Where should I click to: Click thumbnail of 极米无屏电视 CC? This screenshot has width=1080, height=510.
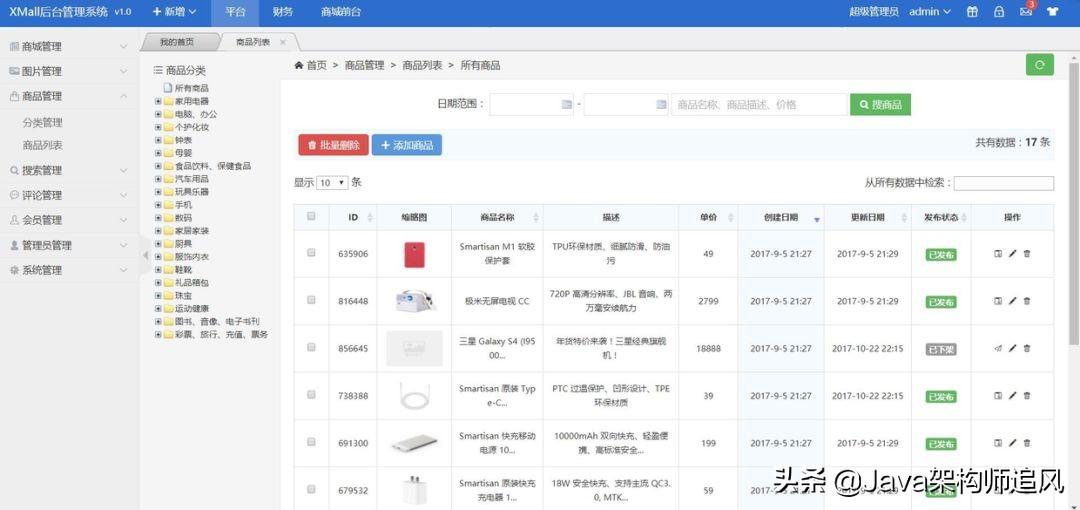[x=415, y=301]
